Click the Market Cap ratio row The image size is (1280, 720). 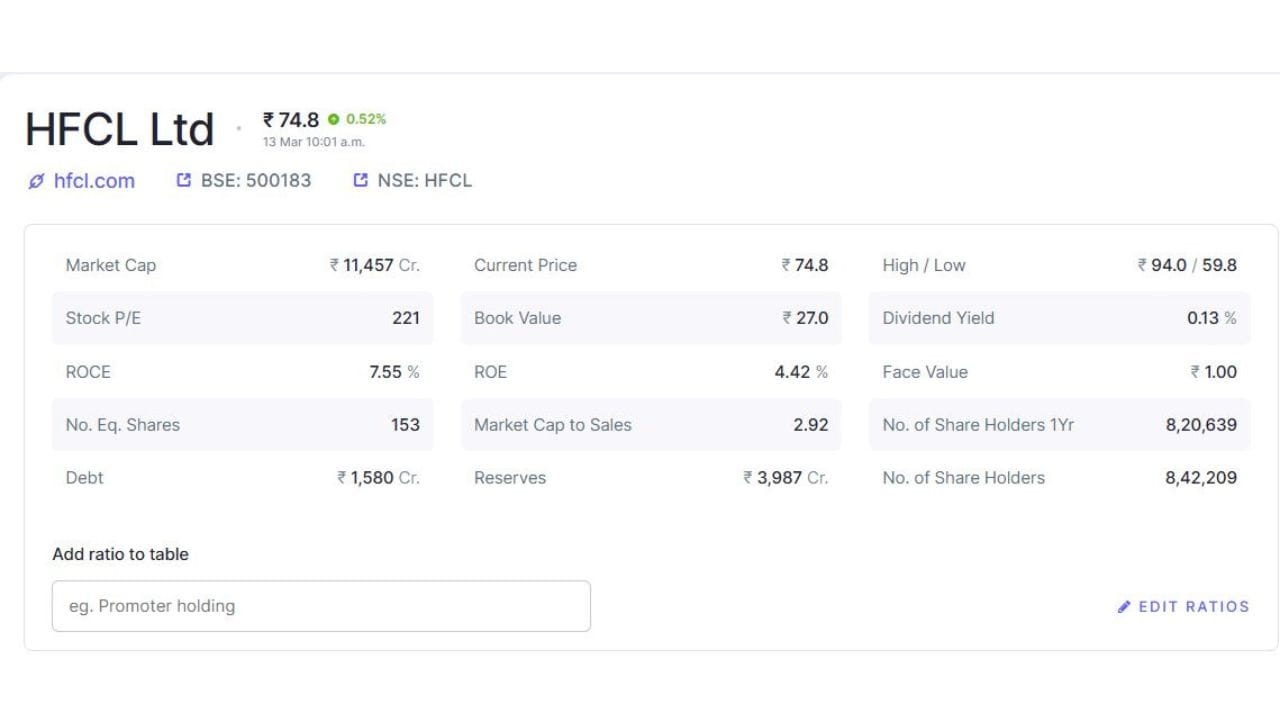pyautogui.click(x=242, y=265)
